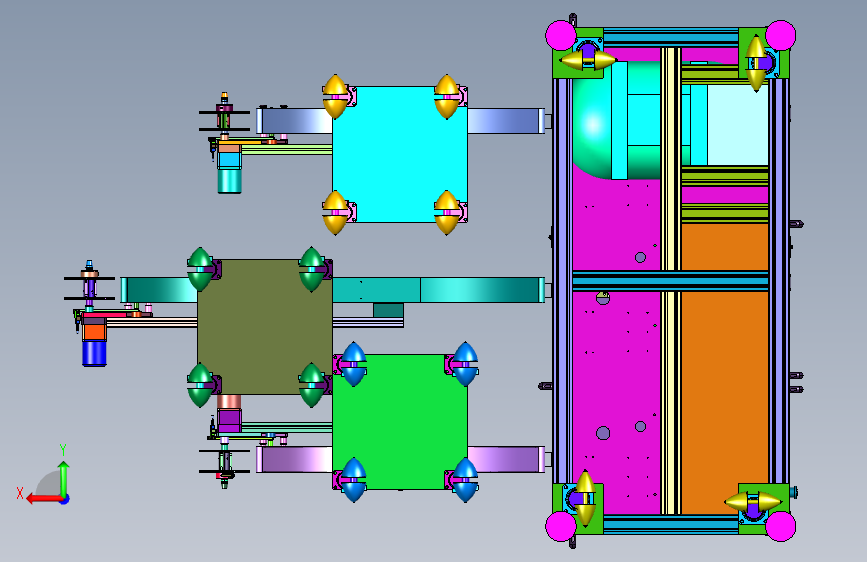Select the lower orange panel in the frame
This screenshot has width=867, height=562.
[724, 403]
